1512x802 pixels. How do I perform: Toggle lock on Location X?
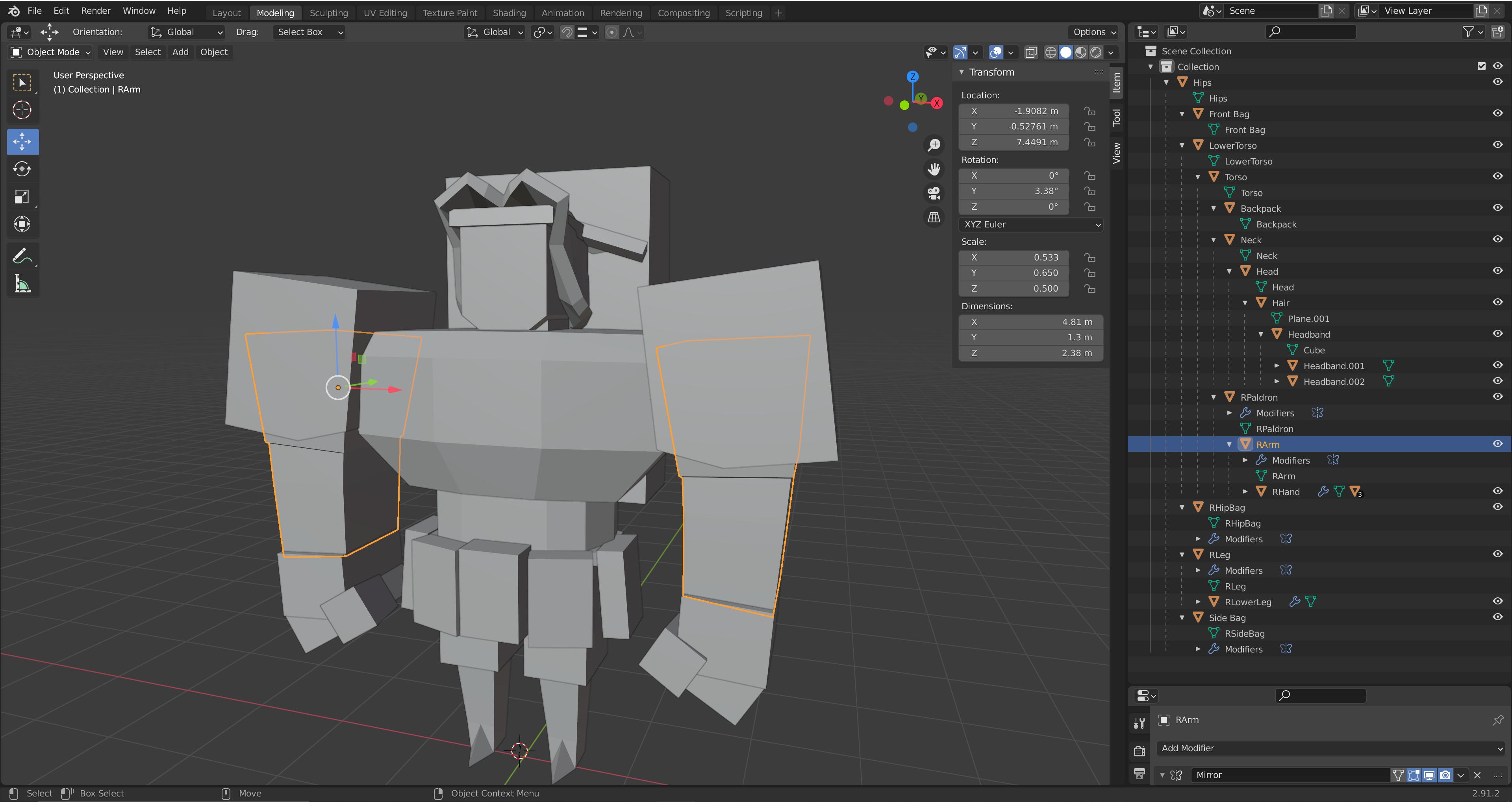(x=1090, y=111)
